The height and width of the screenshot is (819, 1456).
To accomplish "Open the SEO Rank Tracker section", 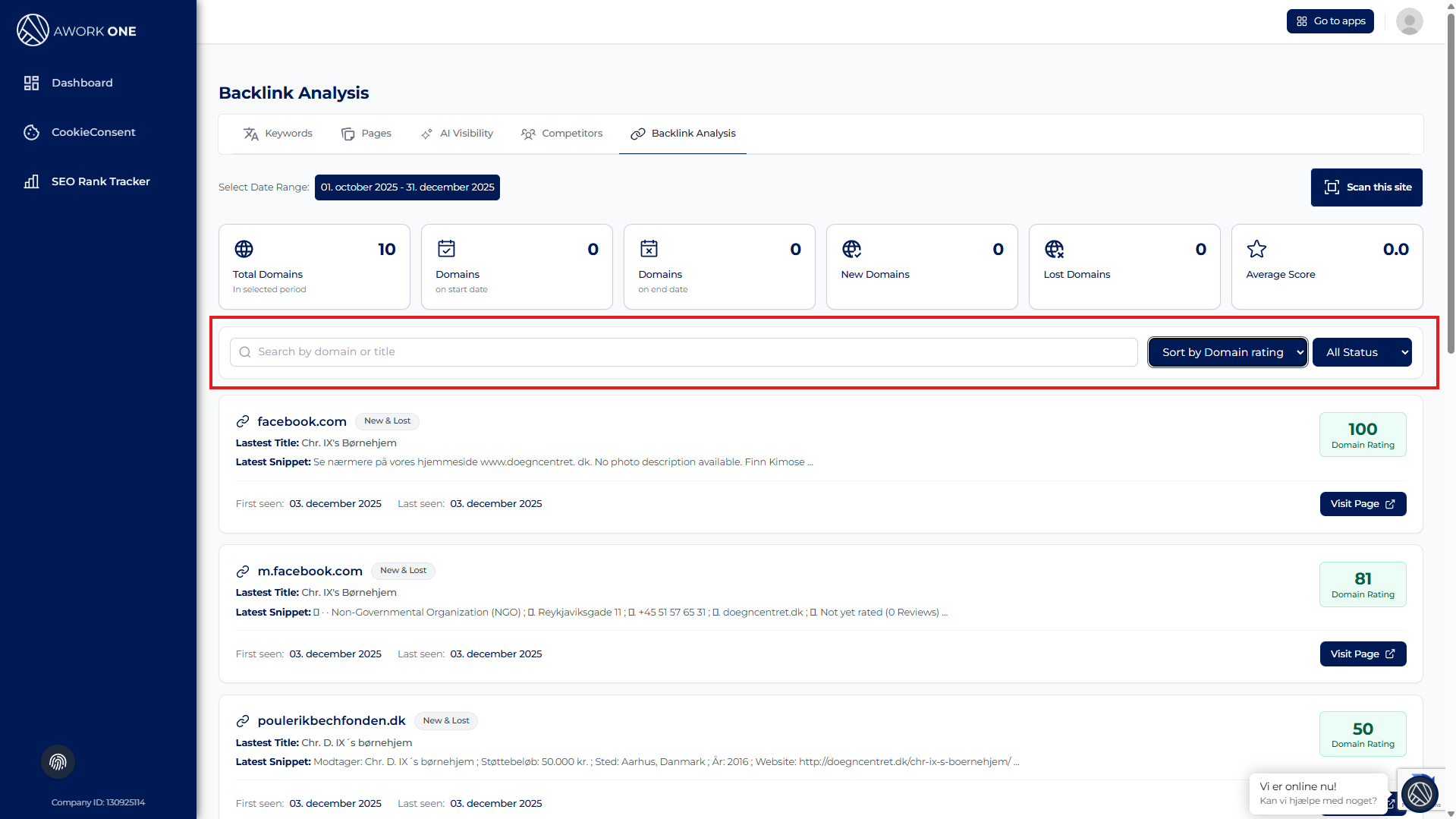I will [x=100, y=181].
